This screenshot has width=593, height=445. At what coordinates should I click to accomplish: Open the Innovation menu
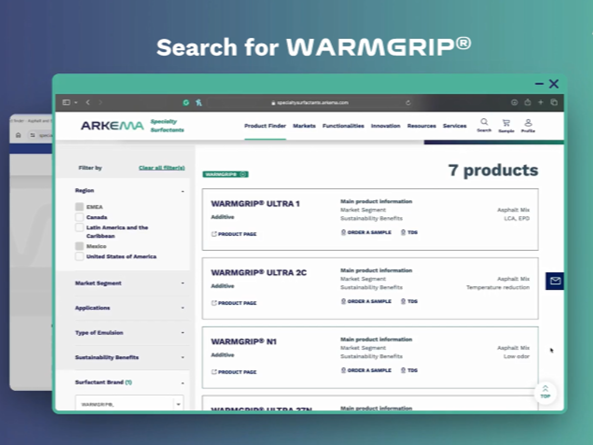click(x=385, y=126)
